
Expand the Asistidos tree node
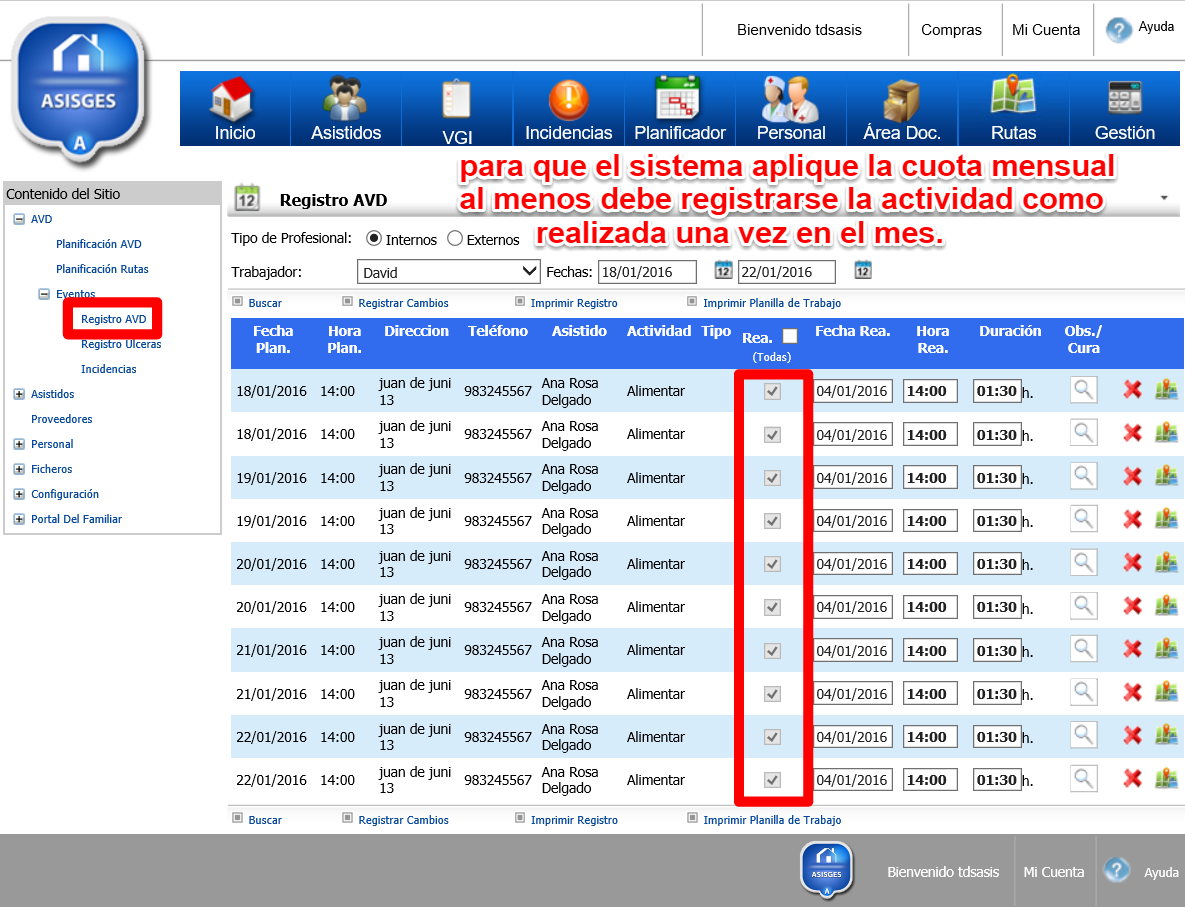click(x=19, y=394)
